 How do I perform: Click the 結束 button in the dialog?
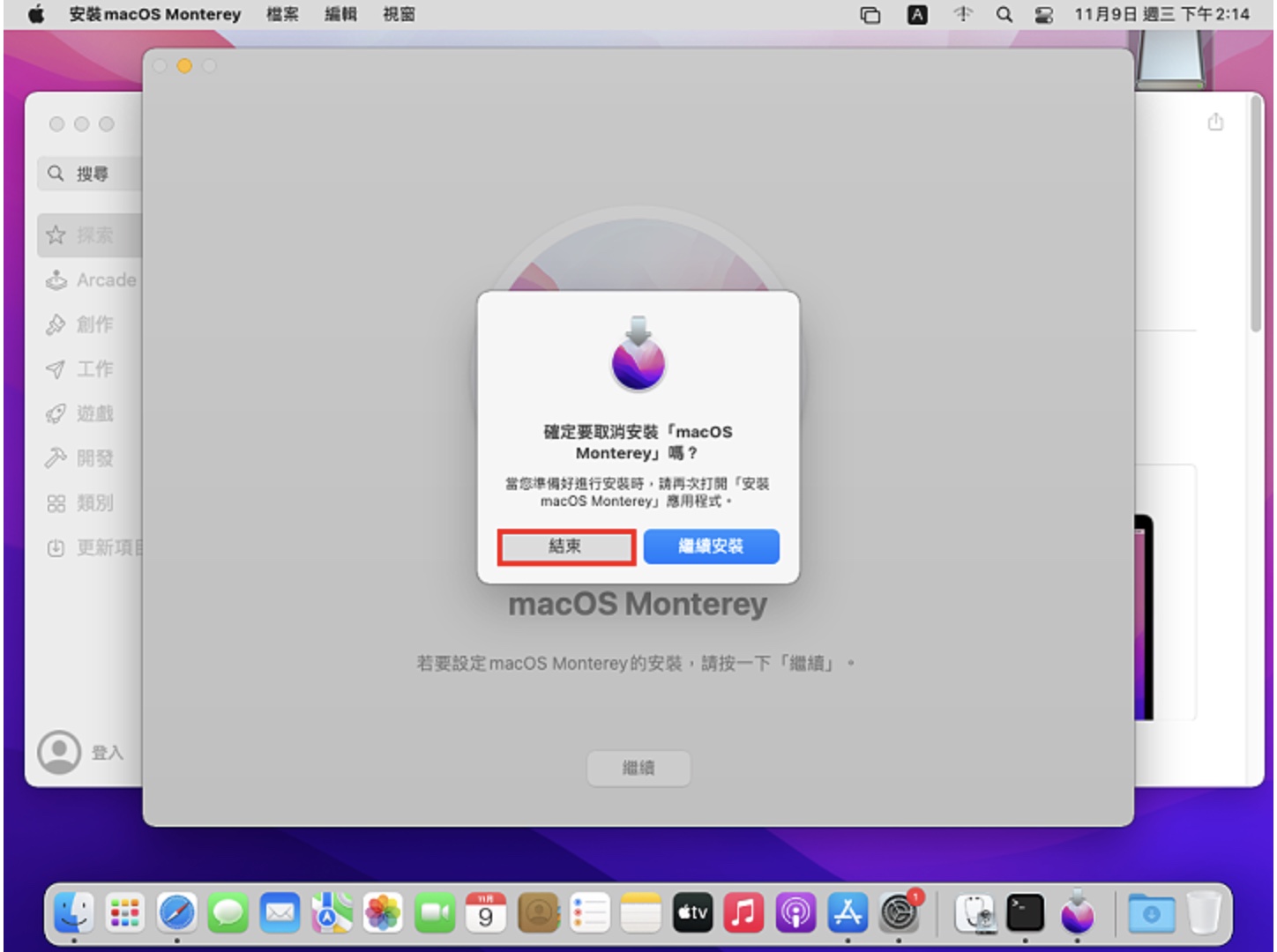coord(565,547)
